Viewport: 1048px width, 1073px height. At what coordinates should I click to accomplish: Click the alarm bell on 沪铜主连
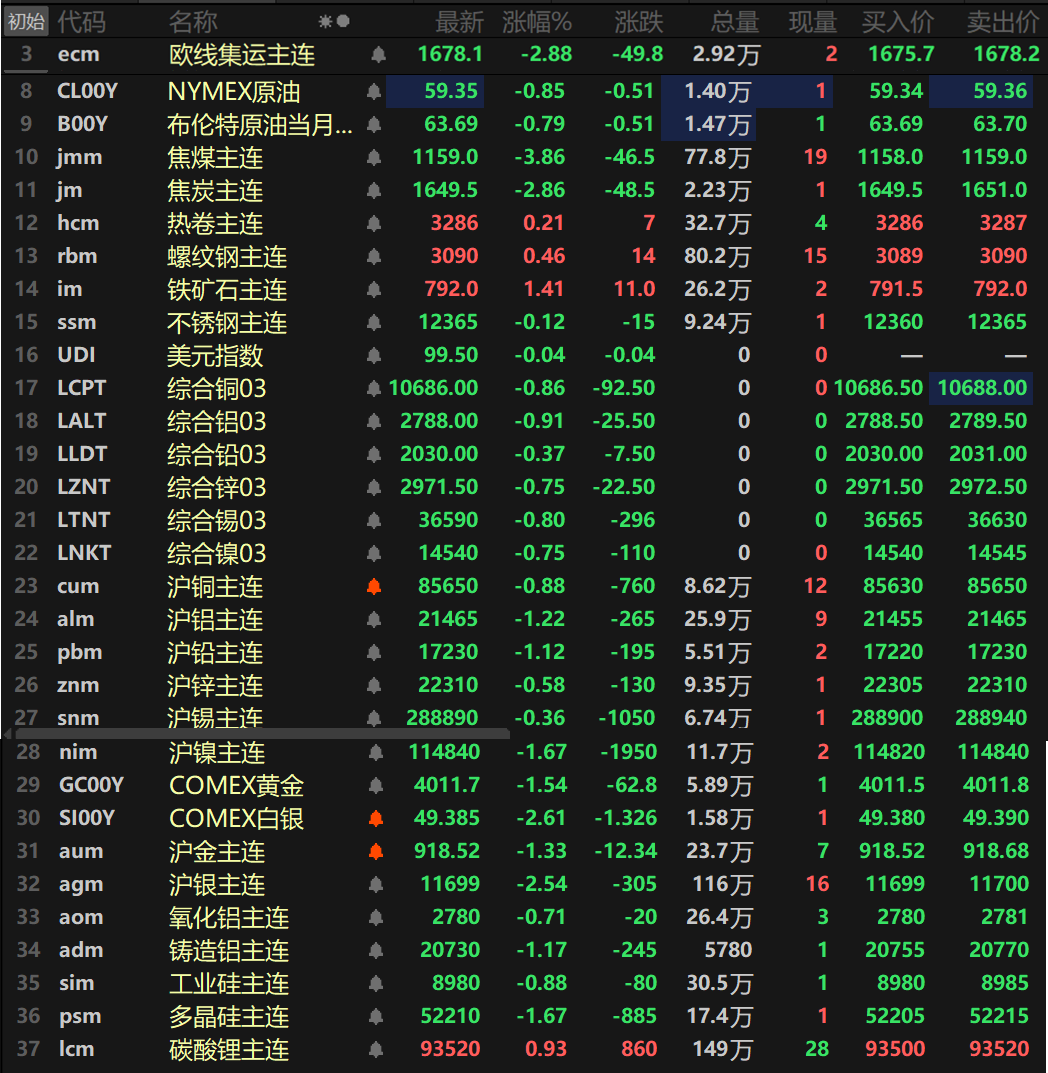coord(373,586)
